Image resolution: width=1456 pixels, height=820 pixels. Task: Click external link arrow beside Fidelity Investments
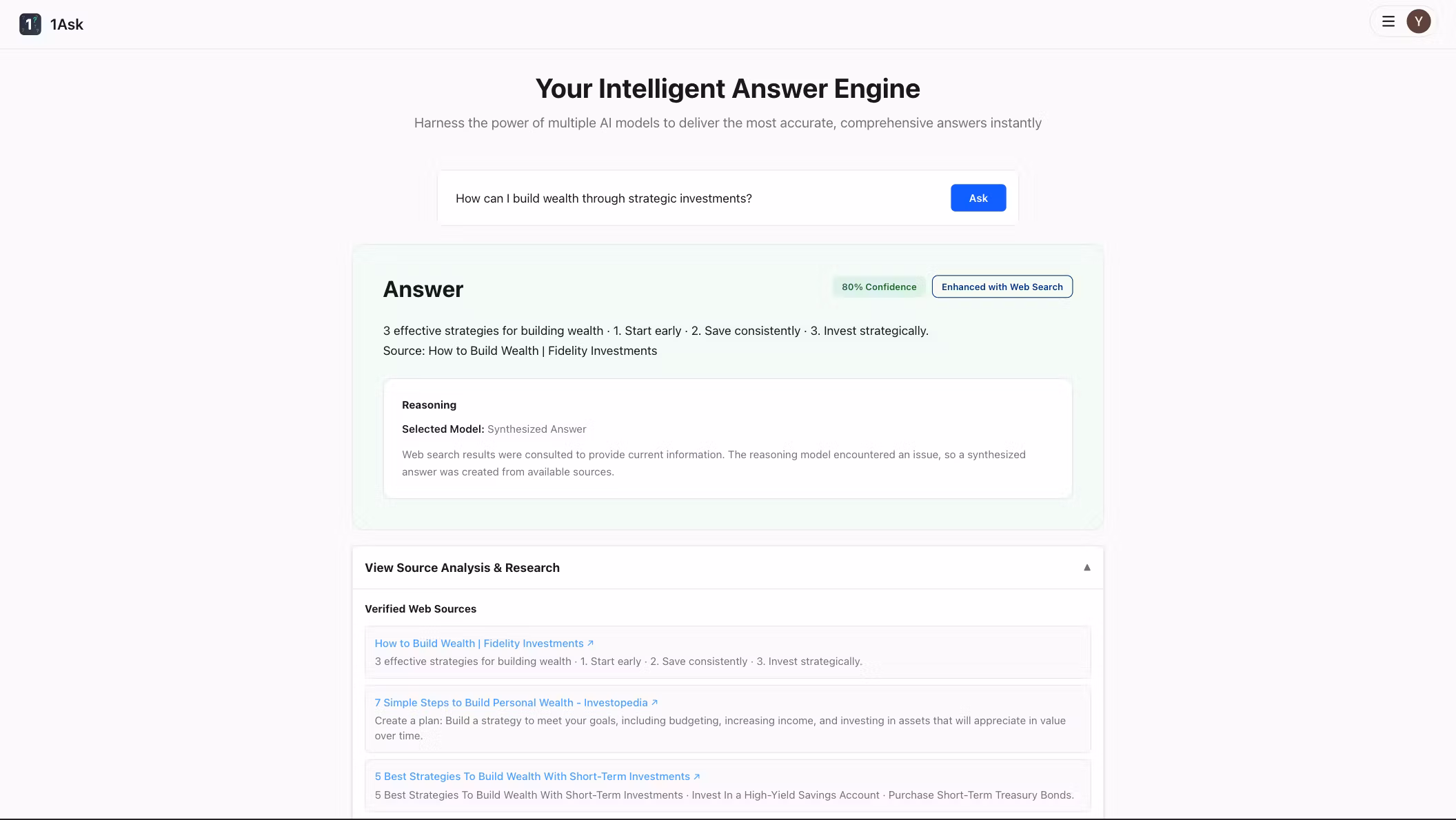pyautogui.click(x=590, y=643)
